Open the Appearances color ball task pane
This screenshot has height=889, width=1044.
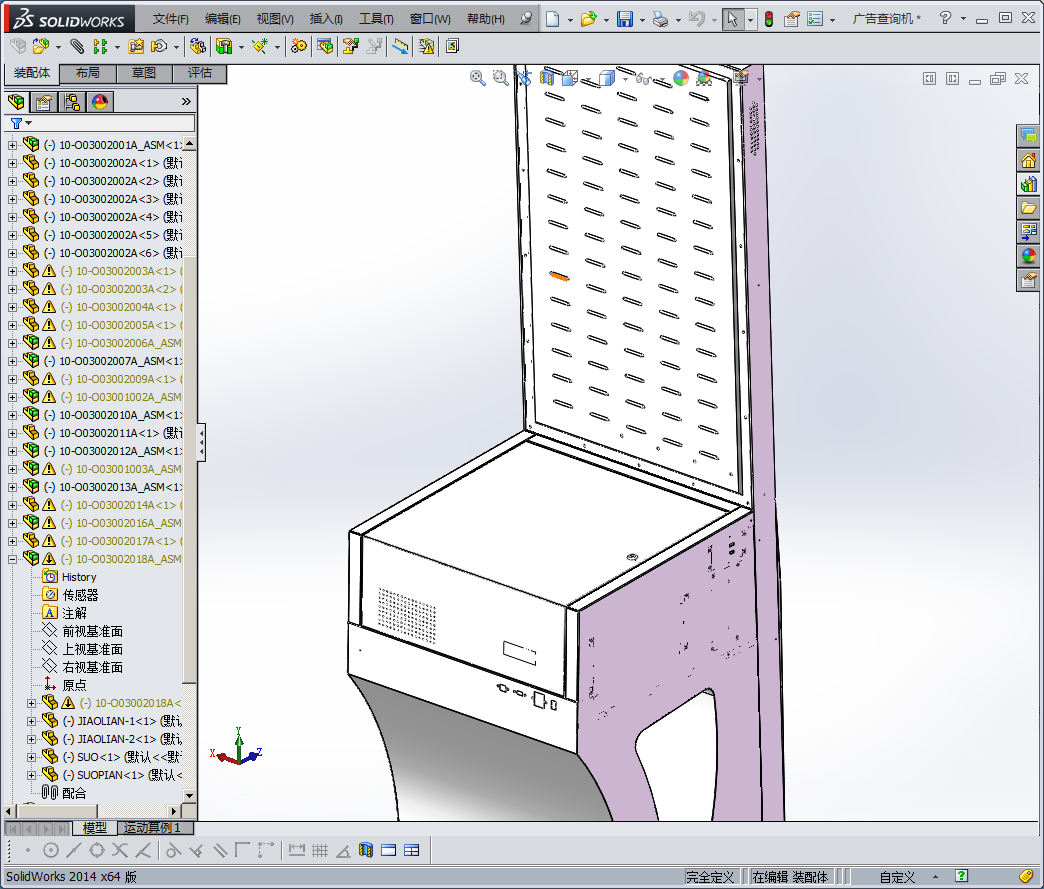(x=1029, y=256)
